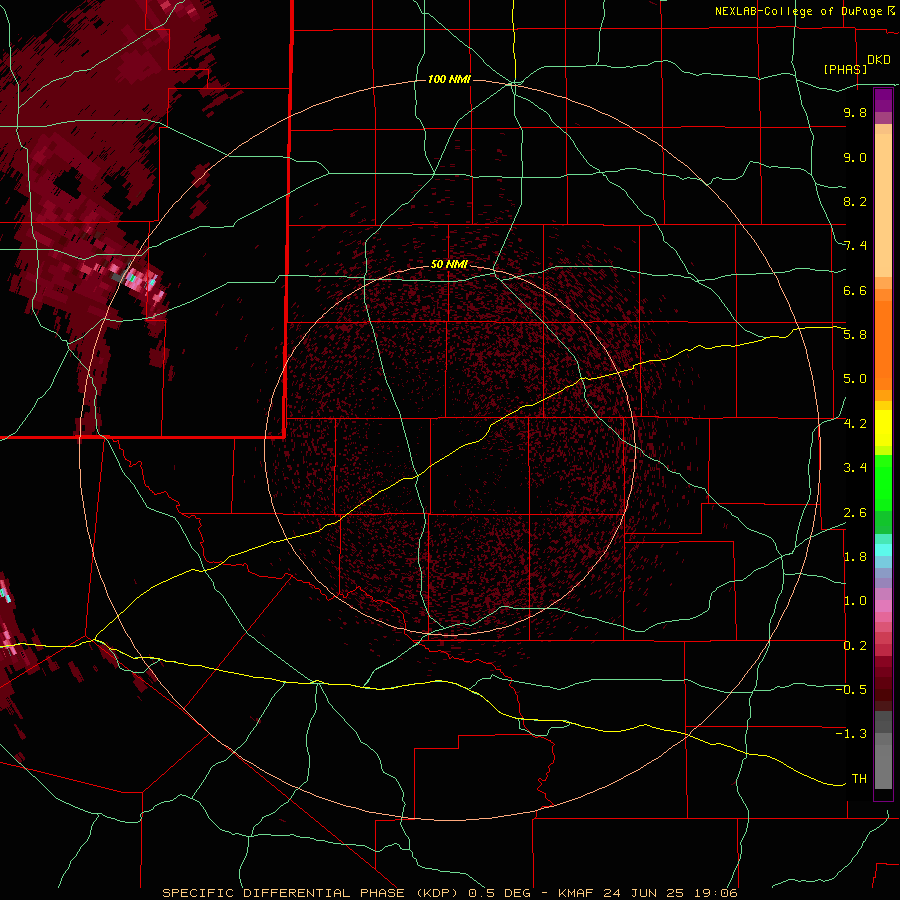Click the 8.2 value on color scale

pyautogui.click(x=855, y=201)
